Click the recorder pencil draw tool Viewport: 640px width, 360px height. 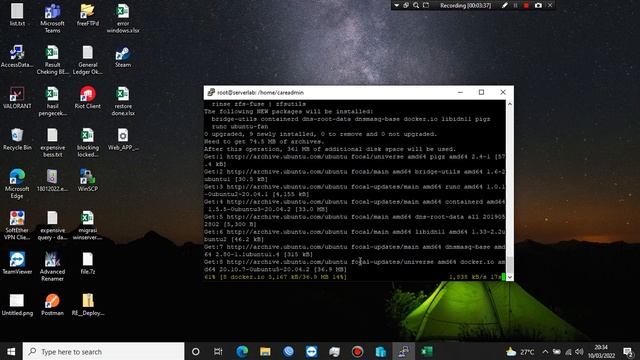(x=505, y=5)
